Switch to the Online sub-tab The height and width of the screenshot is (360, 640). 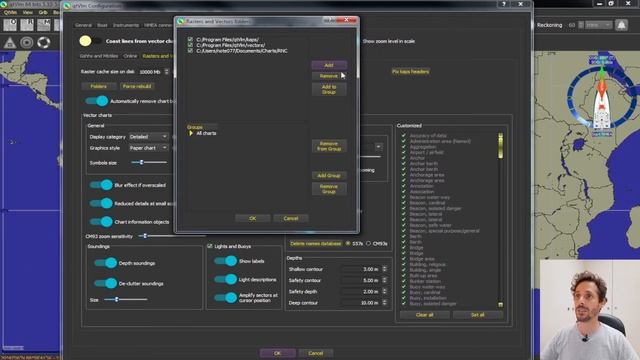coord(130,56)
